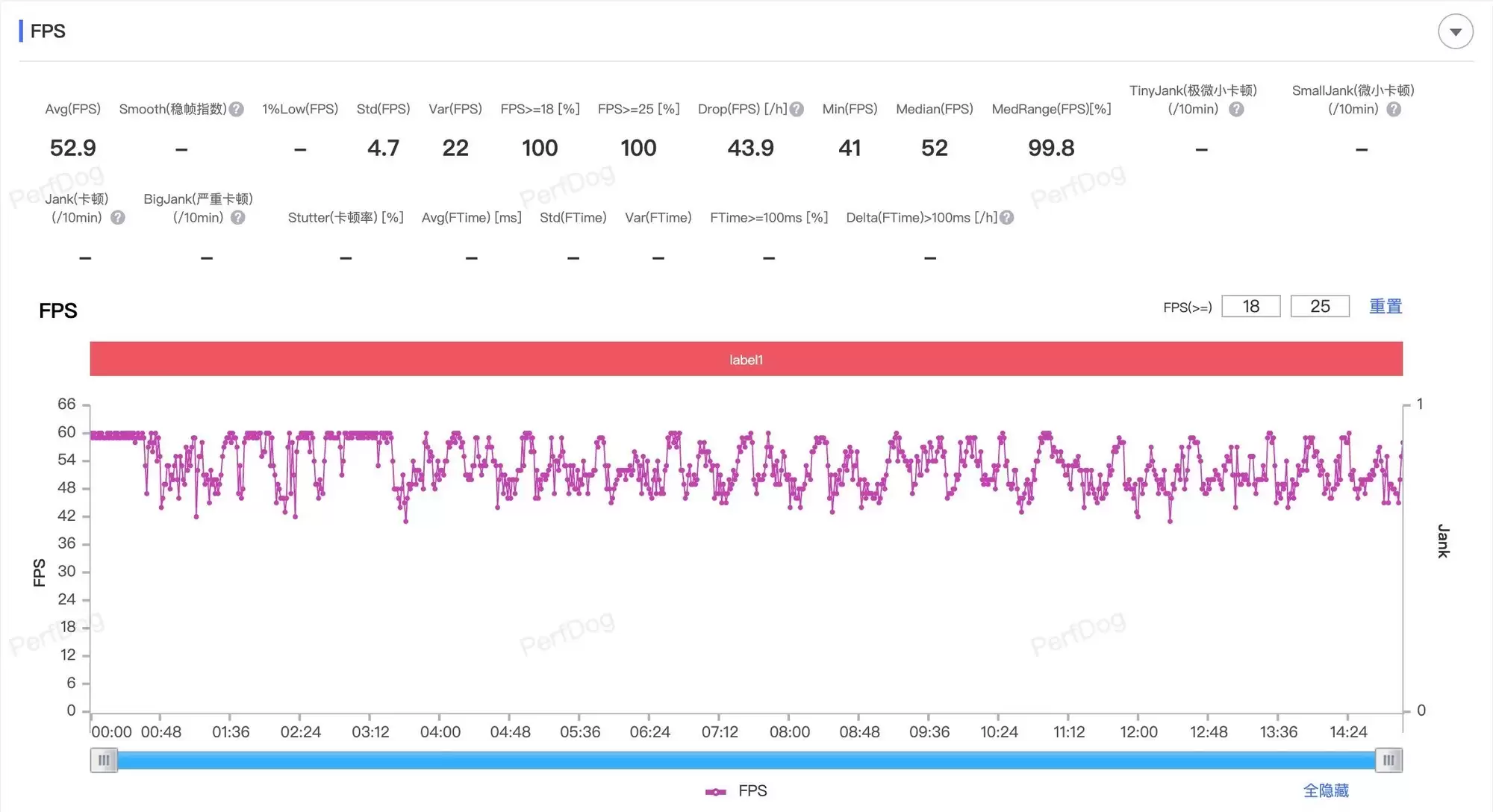Click right handle of time range slider
The width and height of the screenshot is (1493, 812).
point(1388,760)
